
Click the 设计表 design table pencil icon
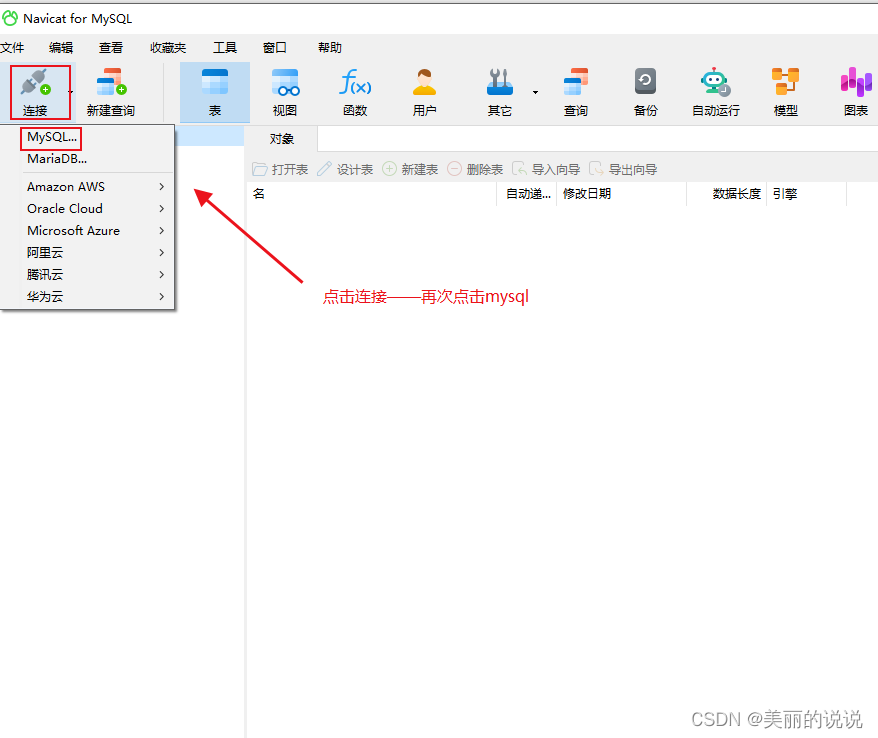point(324,169)
